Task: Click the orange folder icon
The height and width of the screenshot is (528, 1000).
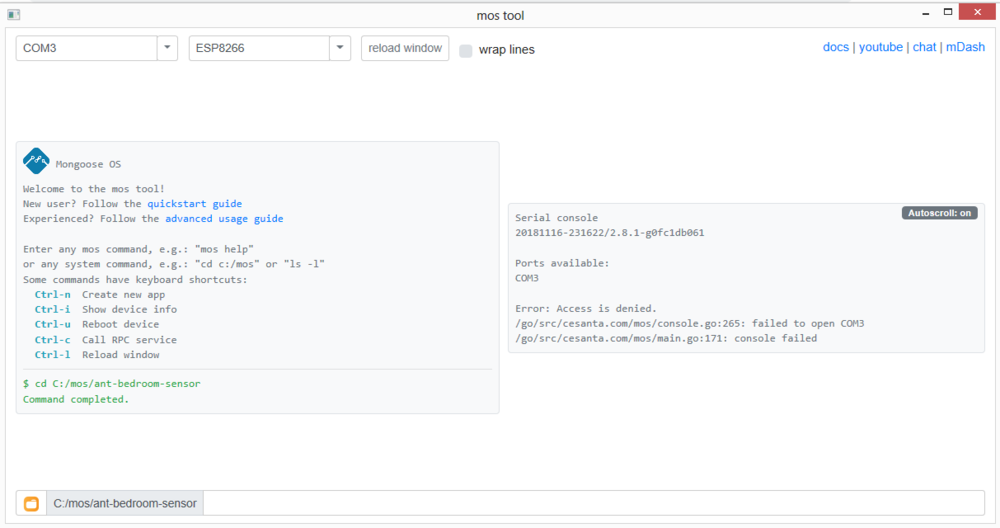Action: 31,503
